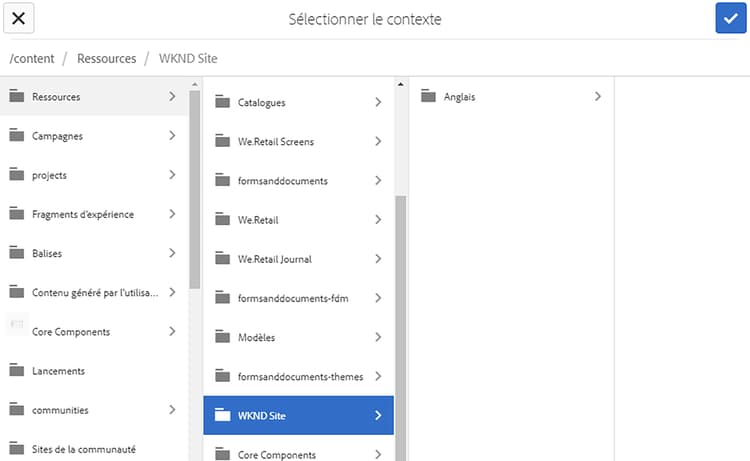The image size is (750, 461).
Task: Expand the projects folder chevron
Action: tap(172, 175)
